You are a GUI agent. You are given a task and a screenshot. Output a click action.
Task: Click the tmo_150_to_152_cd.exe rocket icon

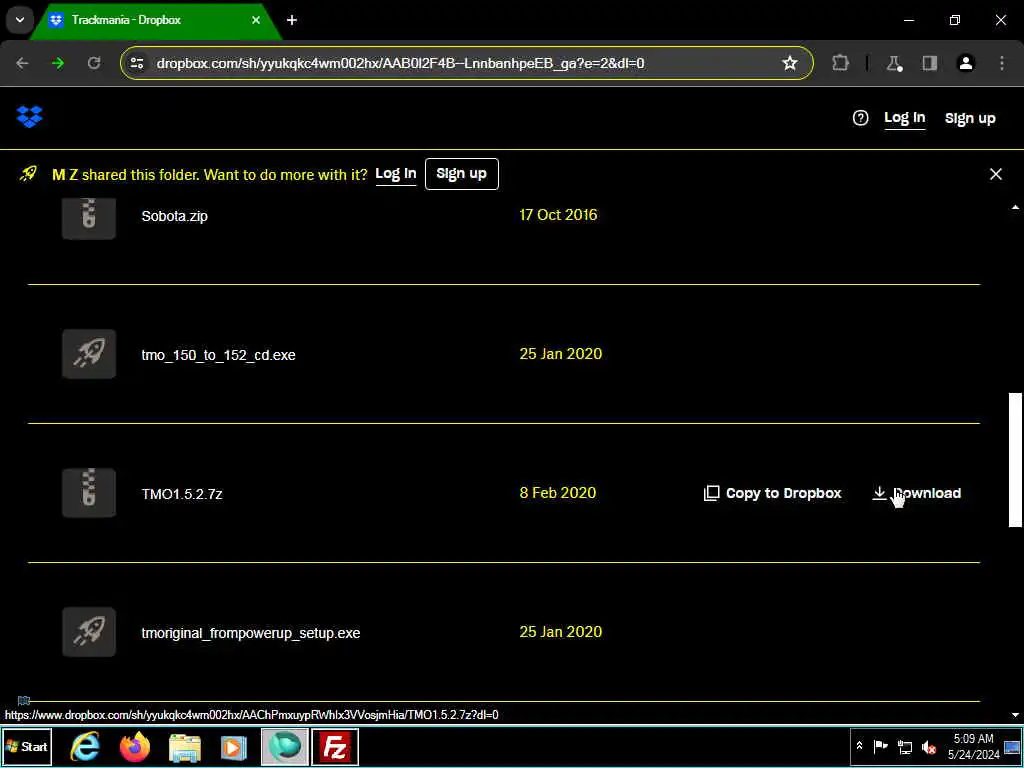(x=89, y=354)
